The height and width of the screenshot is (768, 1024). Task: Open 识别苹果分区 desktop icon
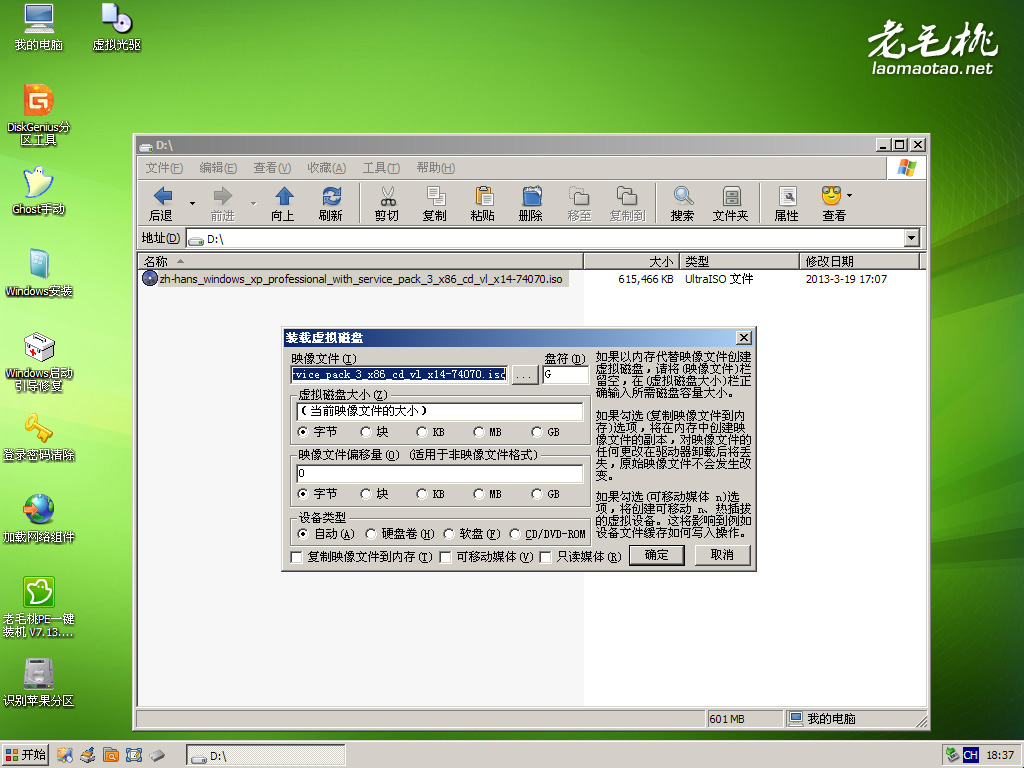tap(39, 682)
